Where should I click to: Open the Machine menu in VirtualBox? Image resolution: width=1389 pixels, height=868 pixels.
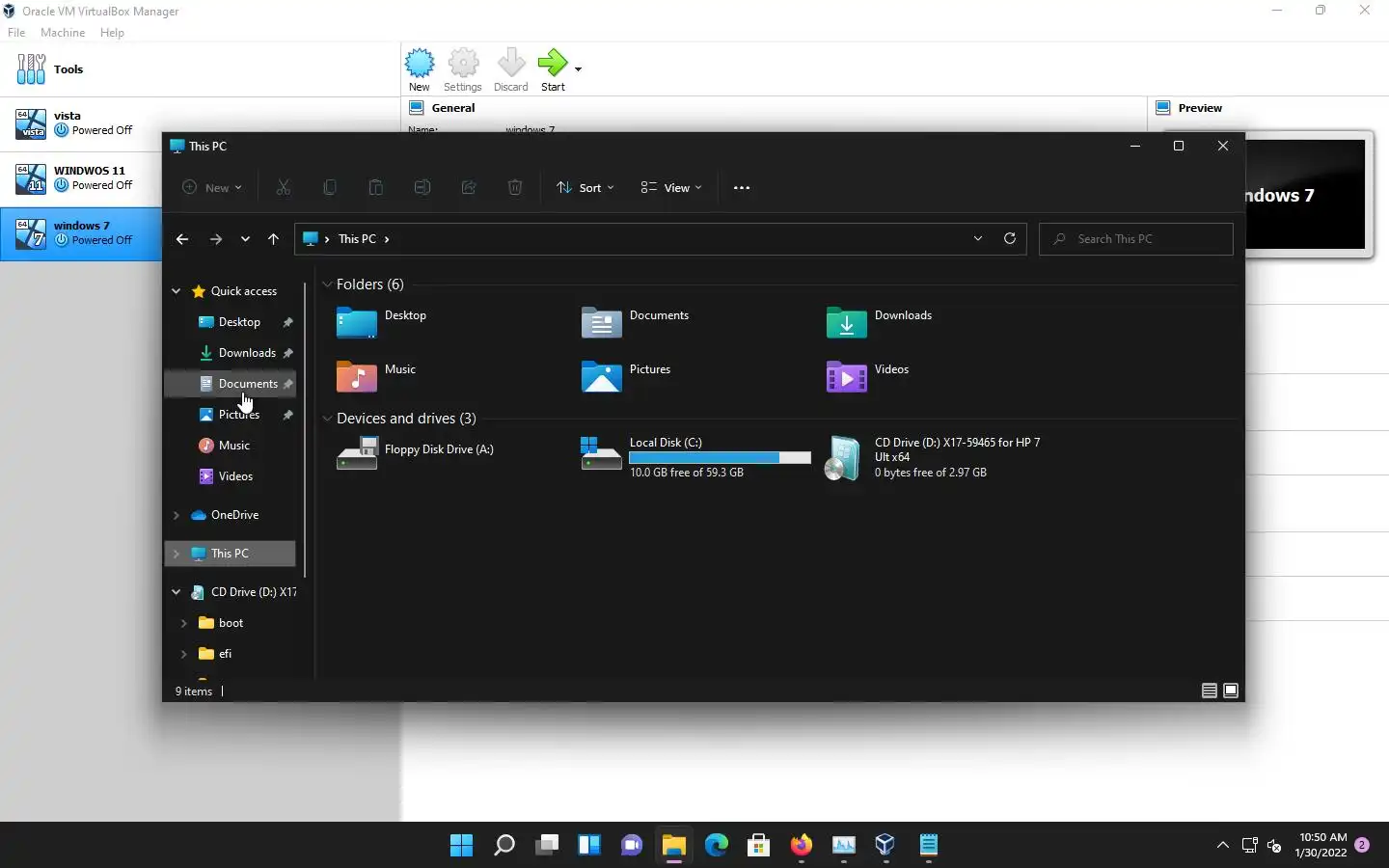(63, 33)
